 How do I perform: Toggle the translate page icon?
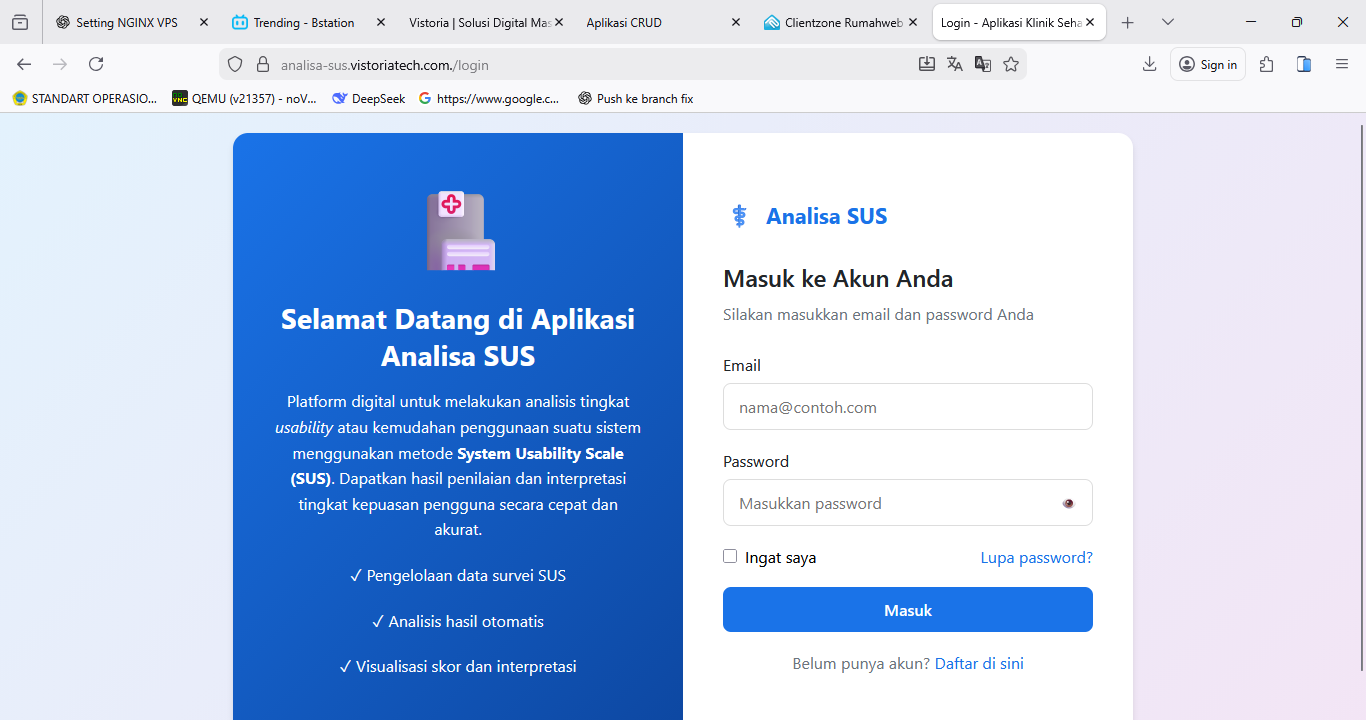tap(954, 63)
